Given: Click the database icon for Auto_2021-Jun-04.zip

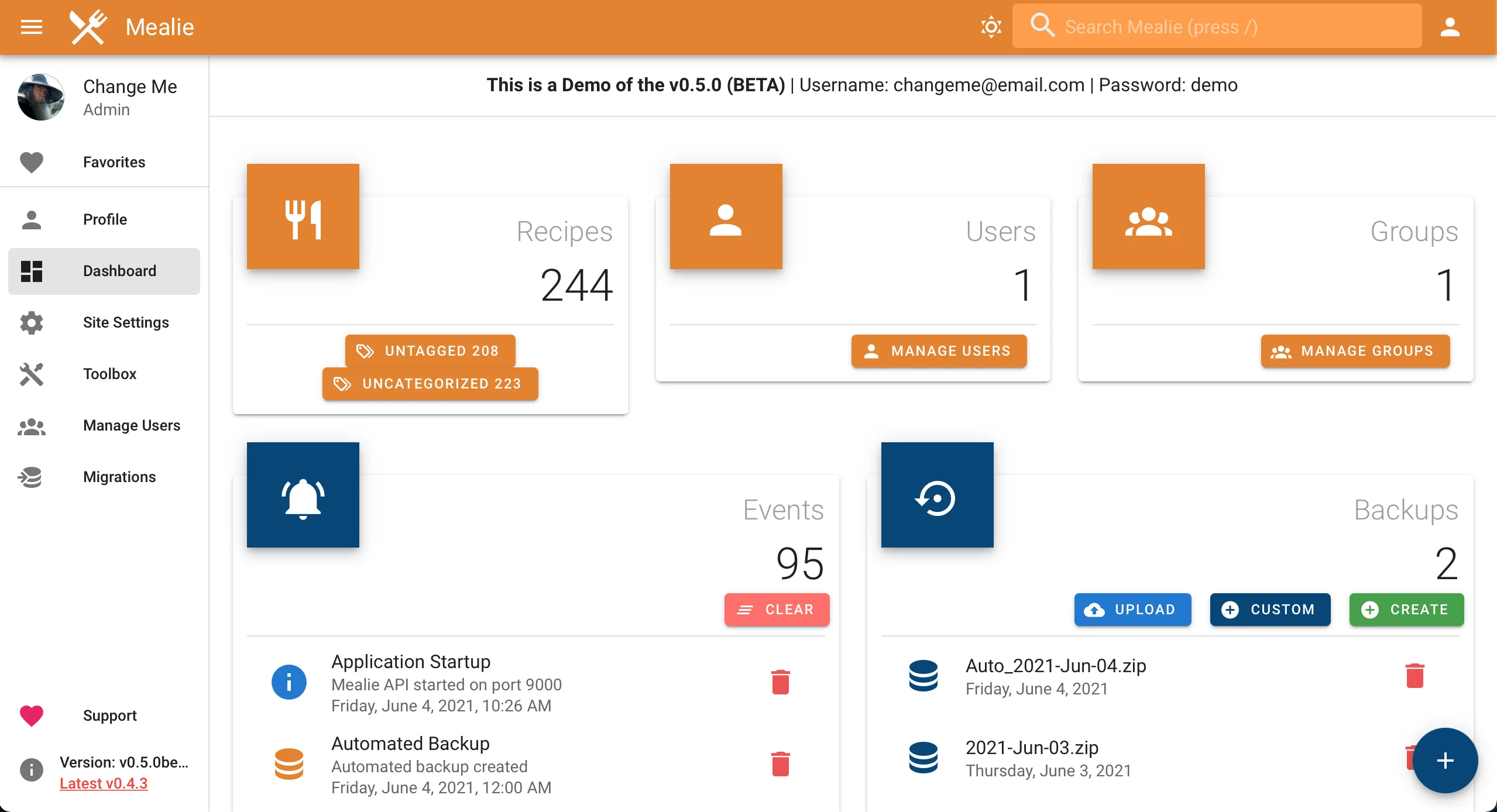Looking at the screenshot, I should tap(923, 676).
